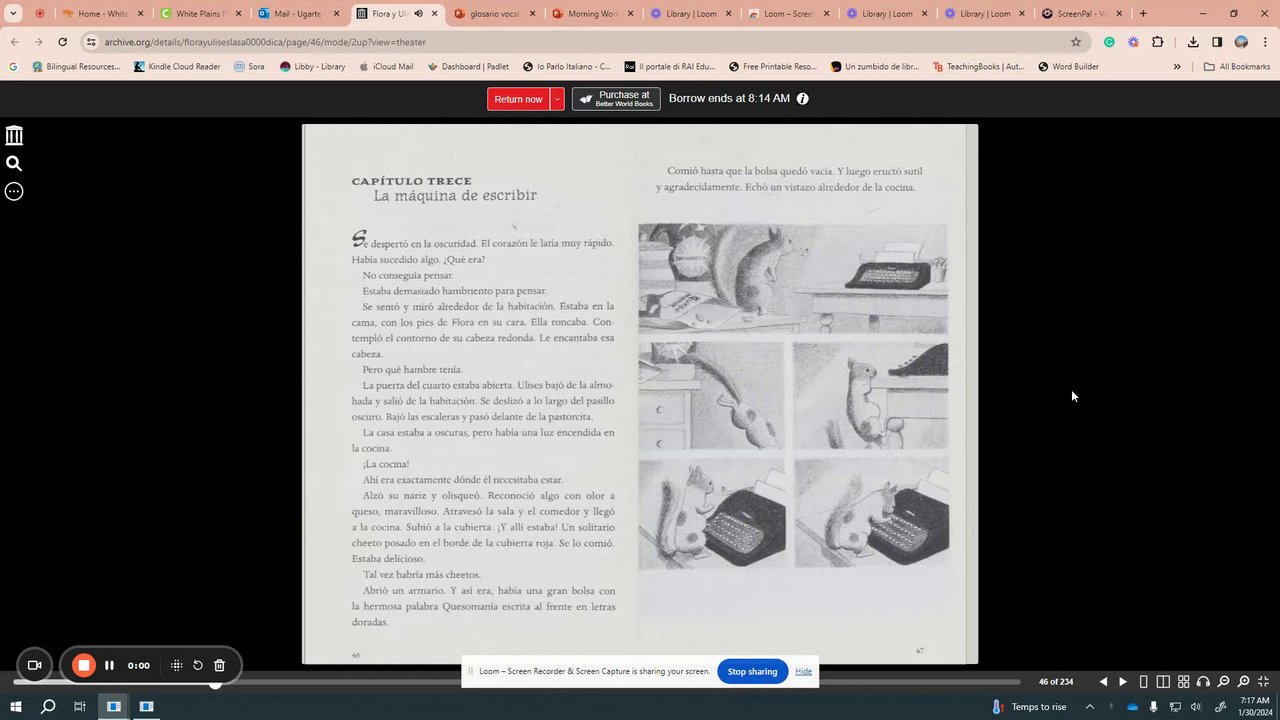Open the book search magnifier in sidebar
Viewport: 1280px width, 720px height.
click(x=14, y=163)
